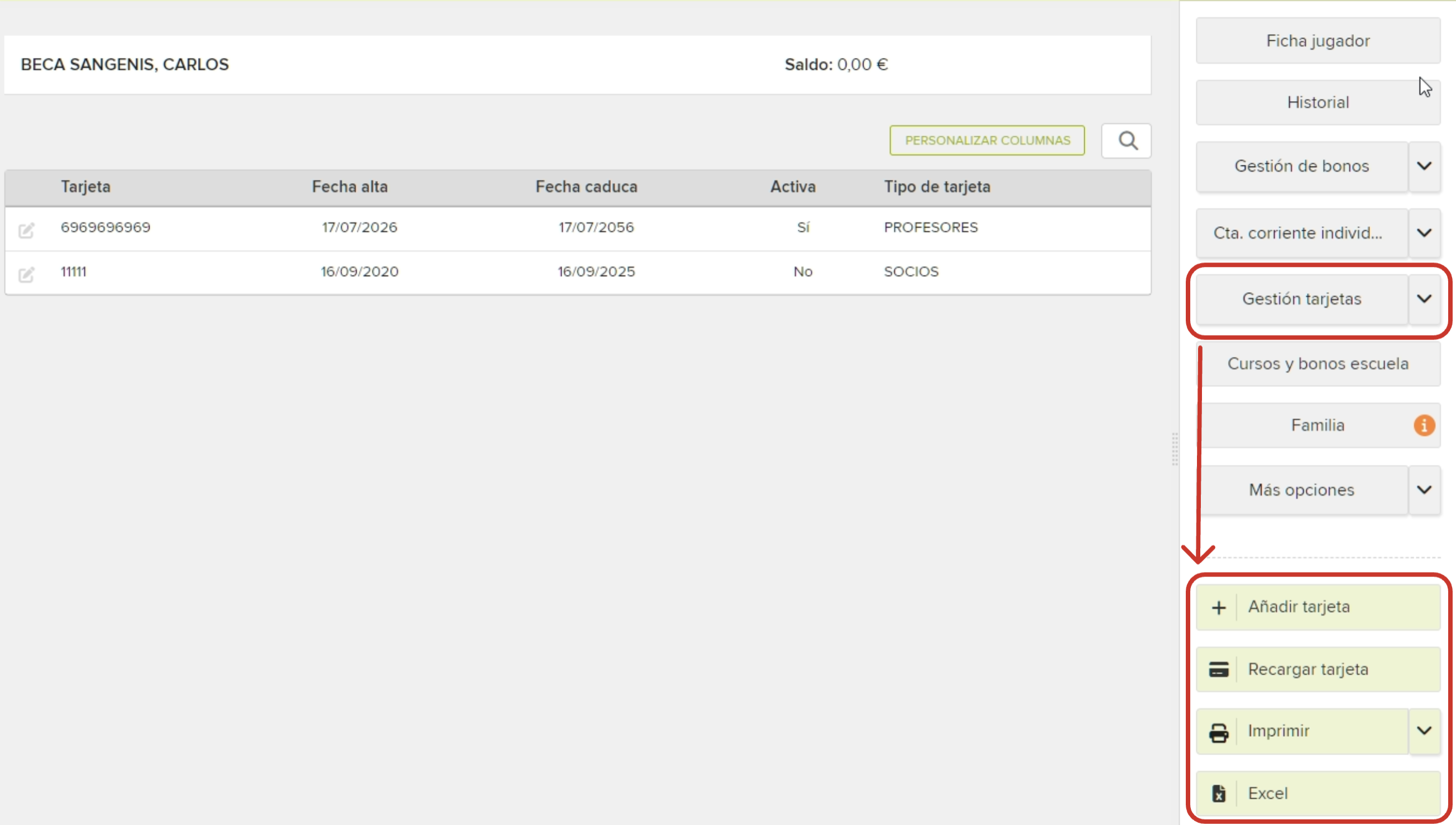Image resolution: width=1456 pixels, height=825 pixels.
Task: Click the date 17/07/2026
Action: click(x=360, y=227)
